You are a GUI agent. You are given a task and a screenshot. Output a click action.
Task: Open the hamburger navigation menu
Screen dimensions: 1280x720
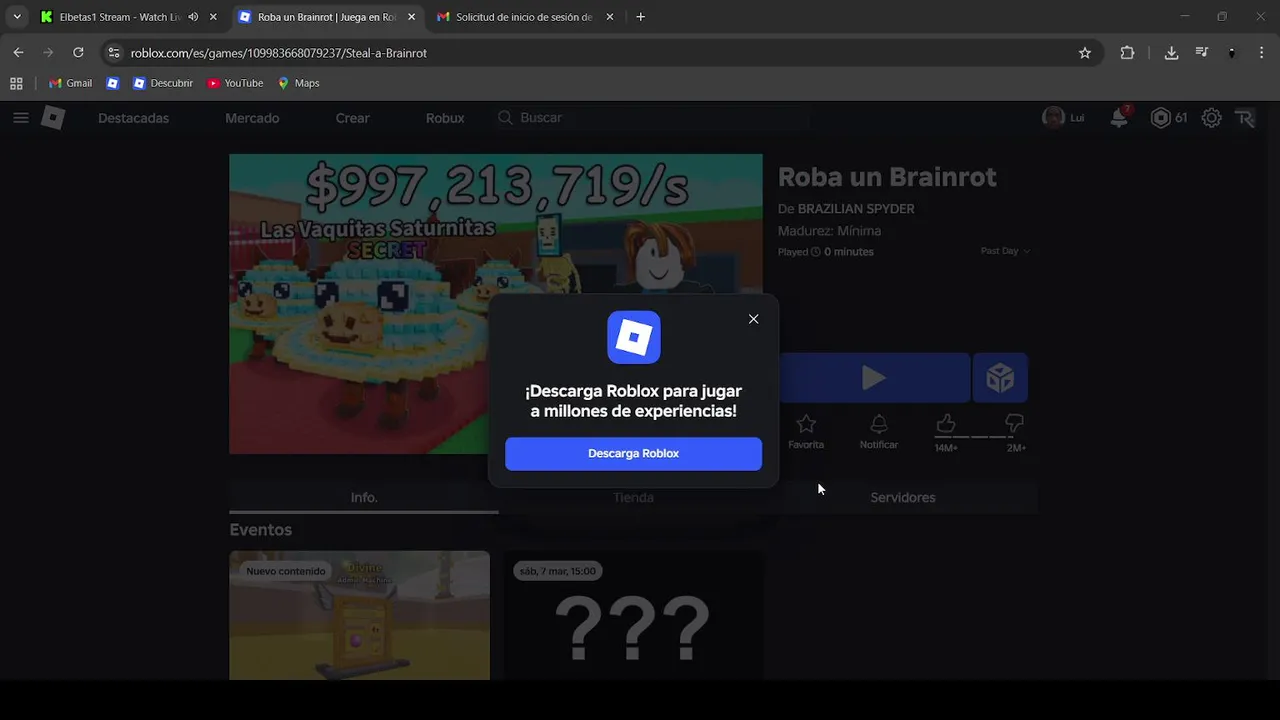[x=20, y=118]
